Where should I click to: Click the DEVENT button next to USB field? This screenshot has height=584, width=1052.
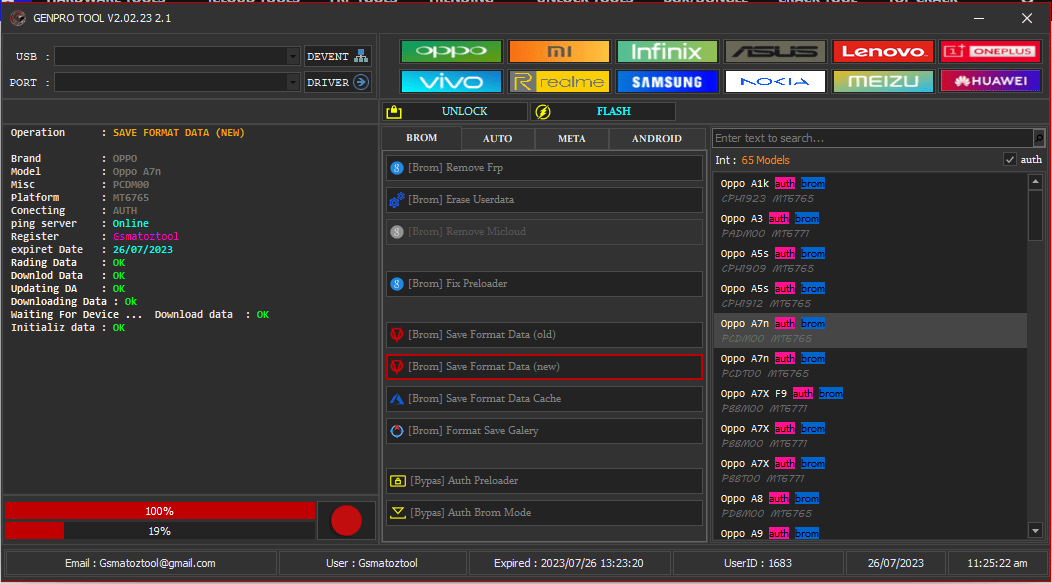pos(335,55)
